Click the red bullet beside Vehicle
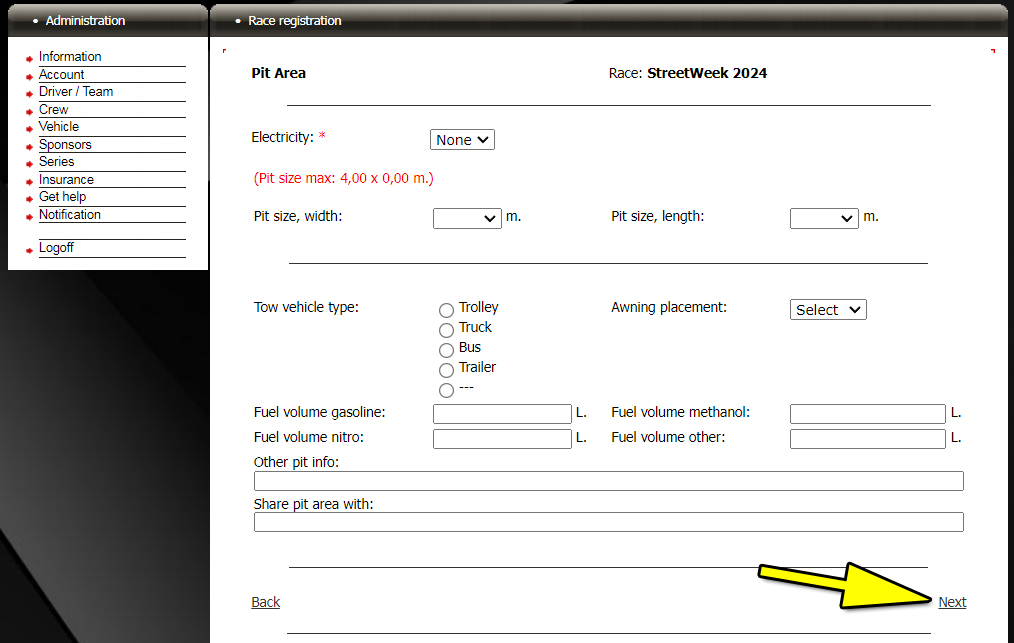1014x643 pixels. (29, 129)
